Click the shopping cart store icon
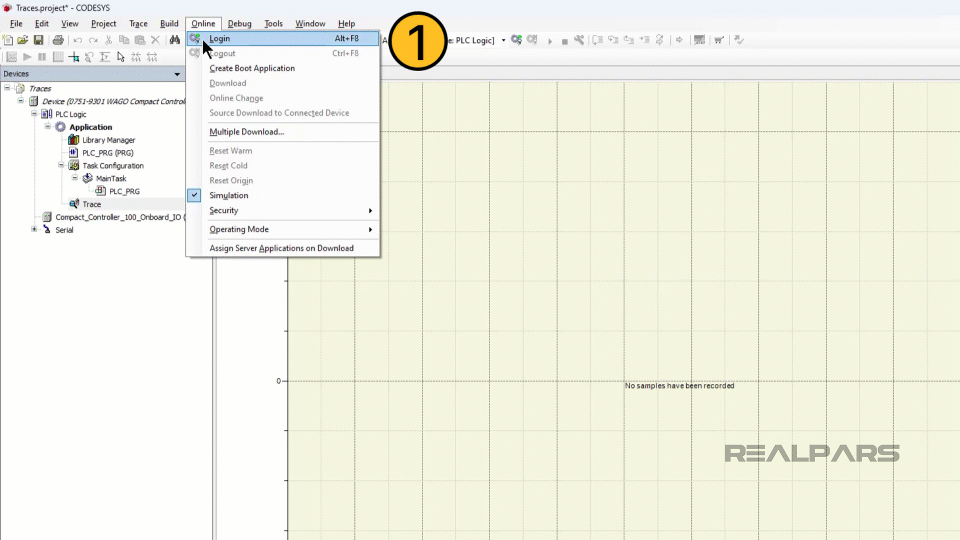Image resolution: width=960 pixels, height=540 pixels. 719,40
